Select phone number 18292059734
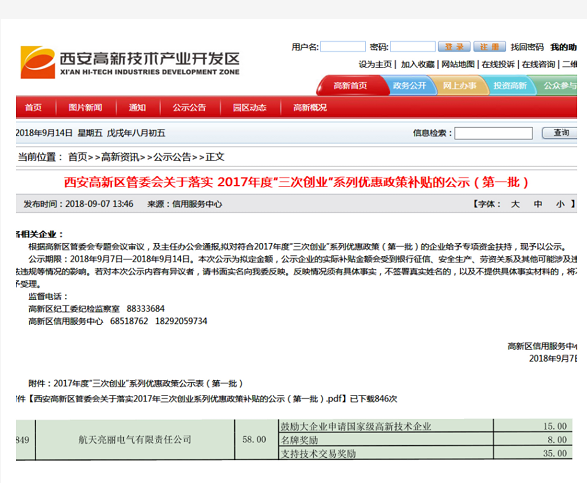The image size is (587, 483). point(181,321)
